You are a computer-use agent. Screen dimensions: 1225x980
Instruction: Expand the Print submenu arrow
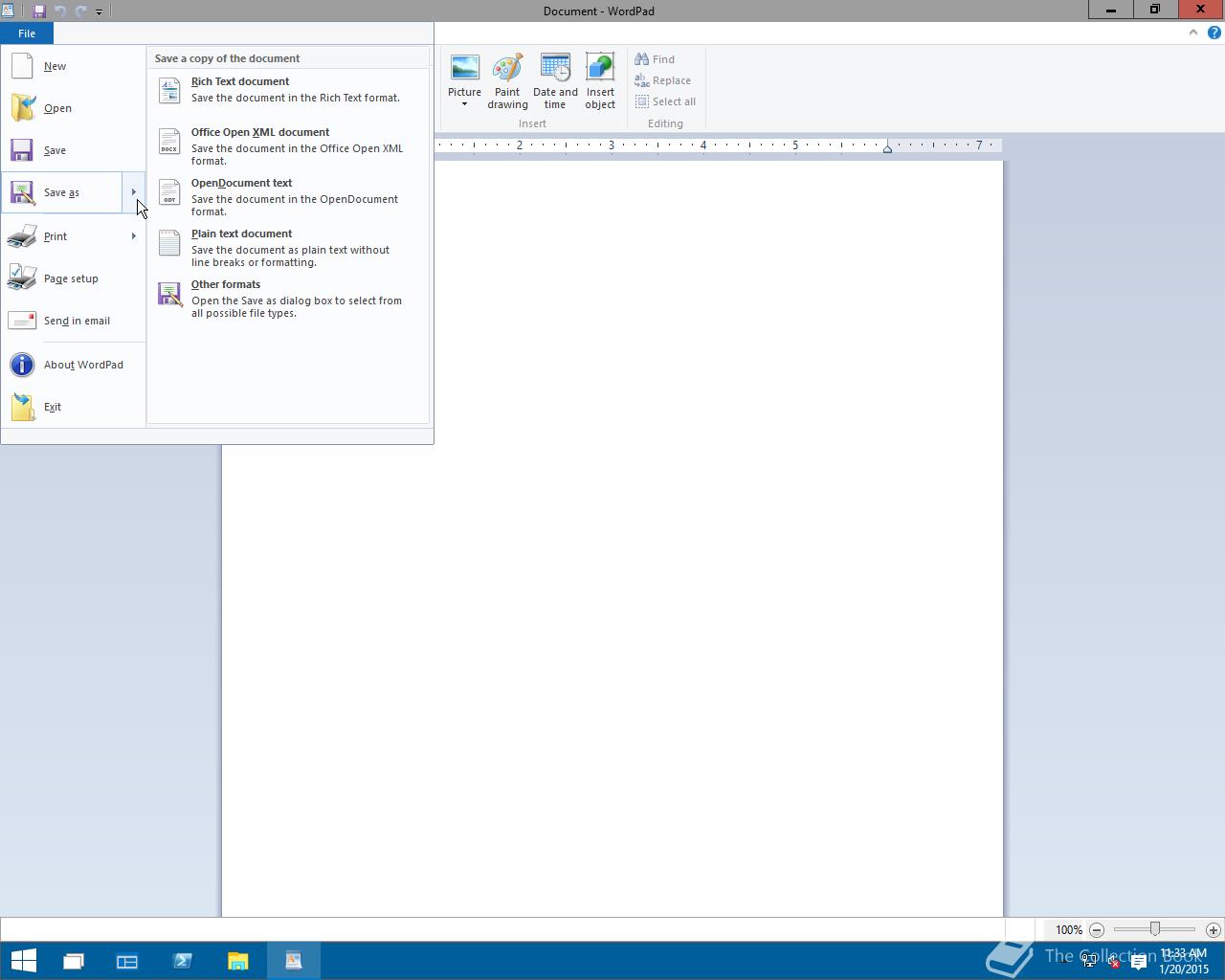click(x=134, y=236)
